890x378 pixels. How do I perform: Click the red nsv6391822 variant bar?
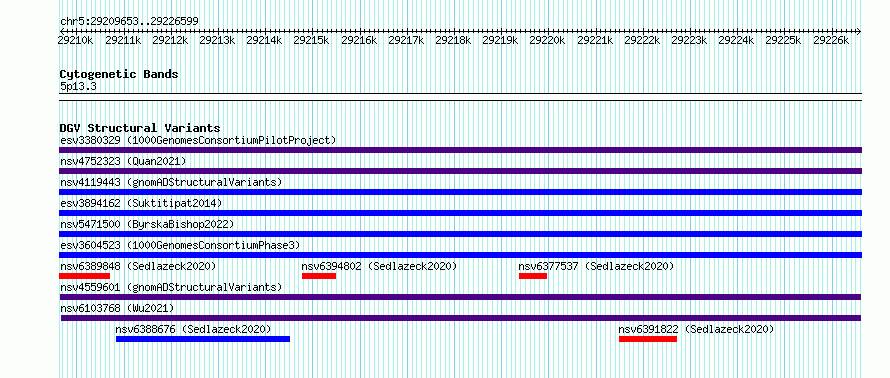(648, 339)
